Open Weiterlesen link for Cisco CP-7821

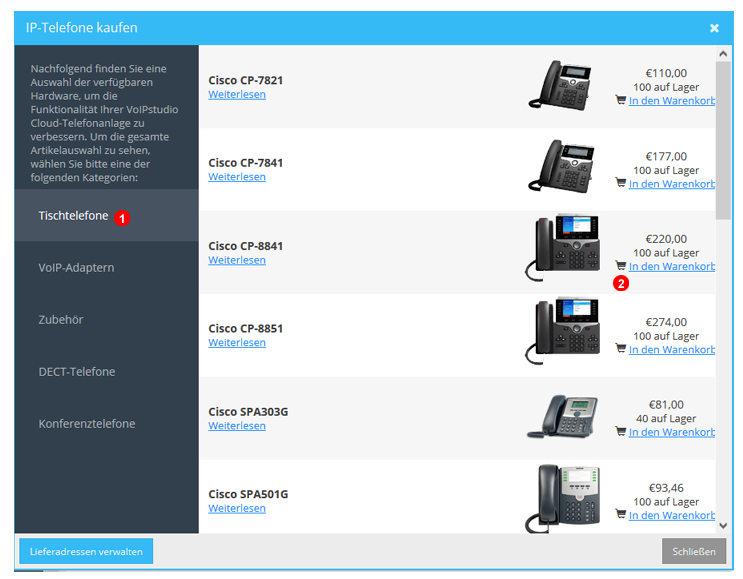237,94
